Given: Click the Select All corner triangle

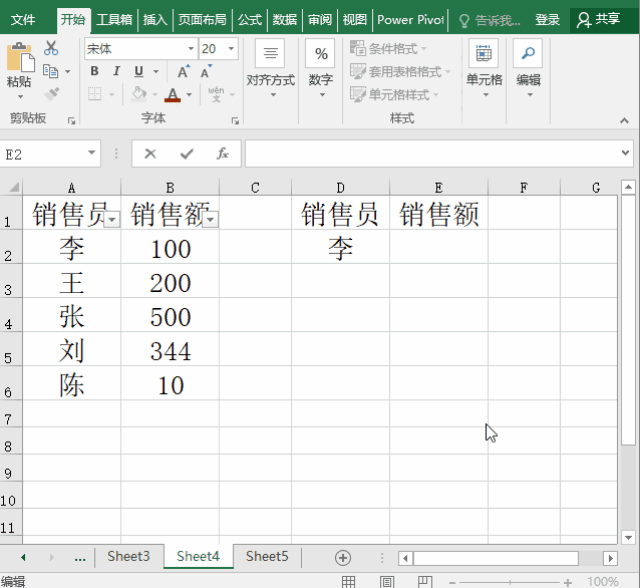Looking at the screenshot, I should coord(13,187).
